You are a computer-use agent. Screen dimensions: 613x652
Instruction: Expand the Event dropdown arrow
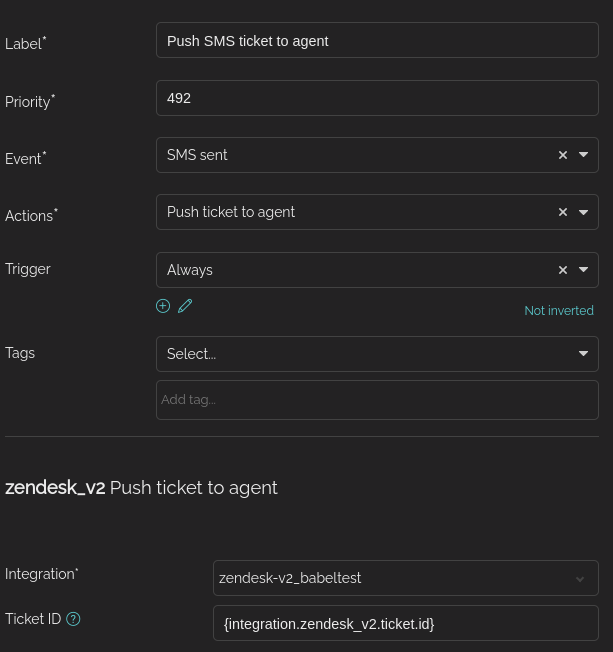pyautogui.click(x=583, y=155)
